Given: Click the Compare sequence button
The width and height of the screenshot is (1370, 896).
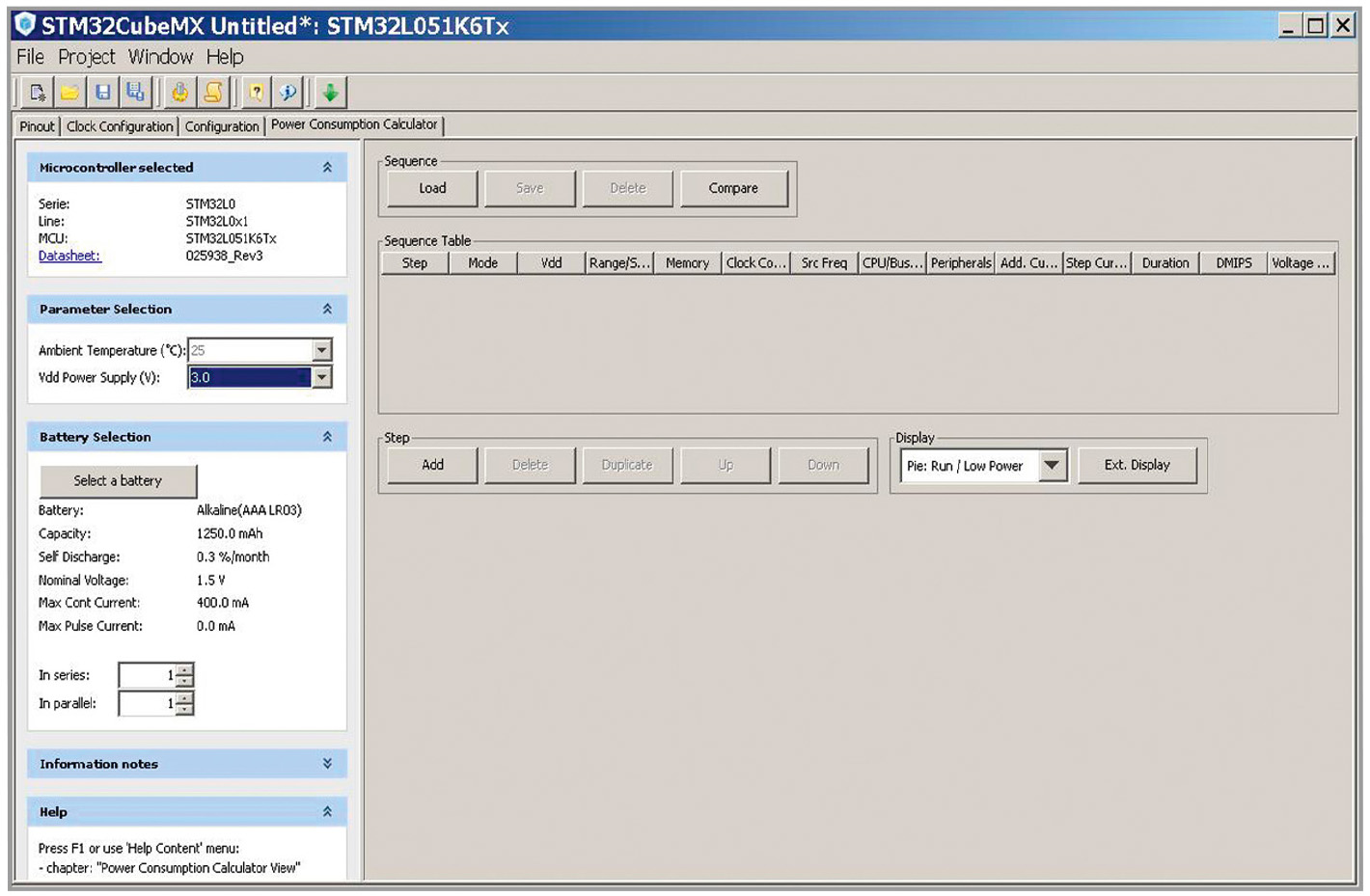Looking at the screenshot, I should pyautogui.click(x=733, y=188).
